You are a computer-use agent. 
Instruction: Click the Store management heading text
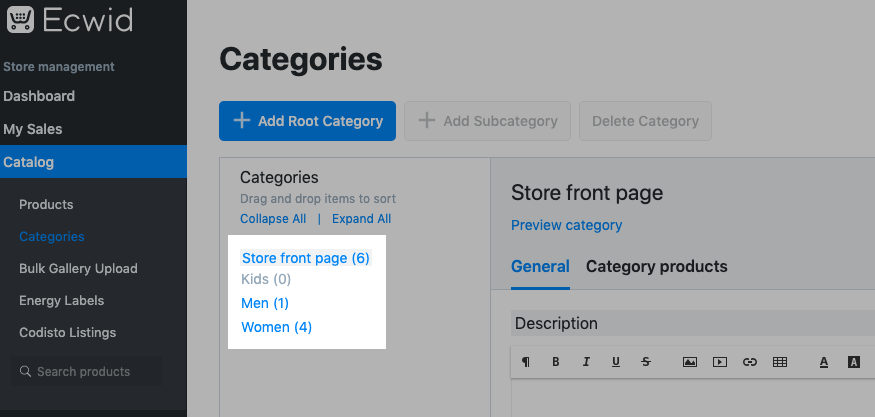pyautogui.click(x=59, y=66)
